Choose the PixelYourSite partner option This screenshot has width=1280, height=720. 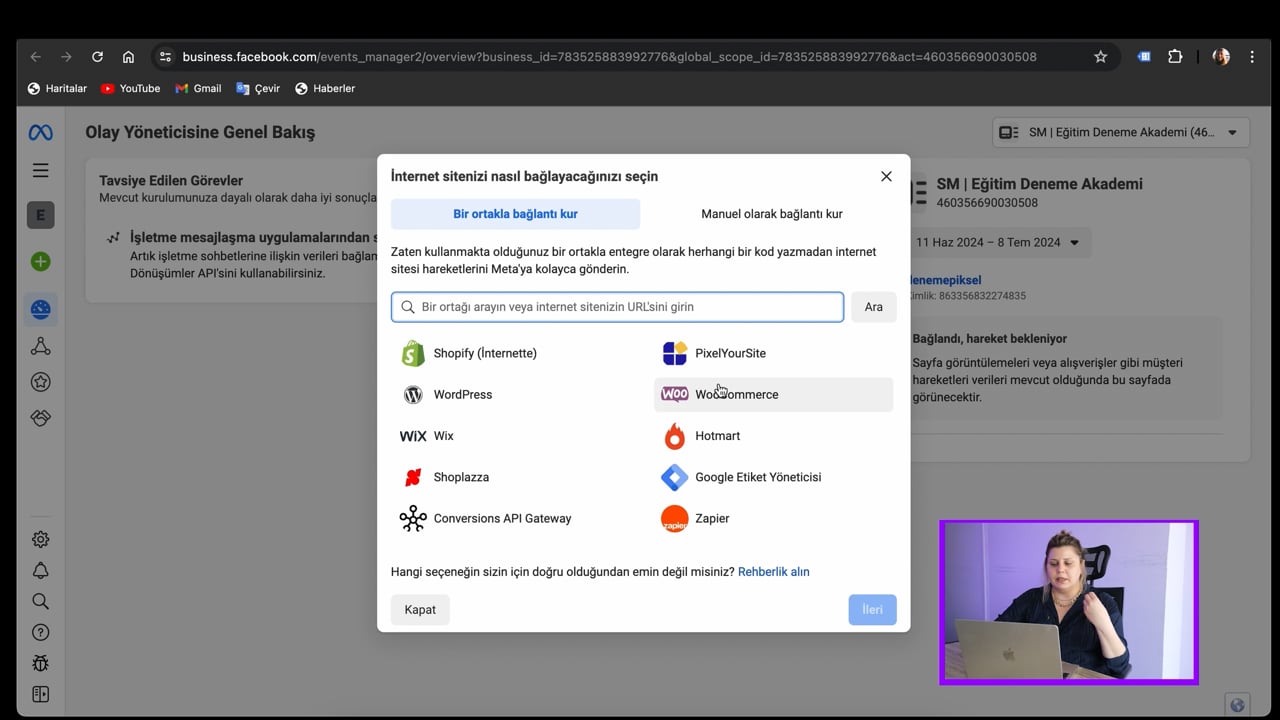tap(773, 353)
